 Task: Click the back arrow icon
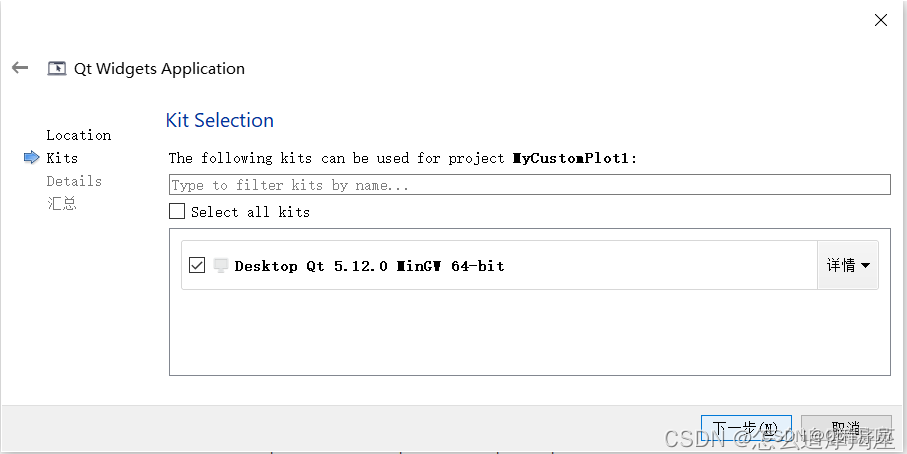(x=20, y=68)
